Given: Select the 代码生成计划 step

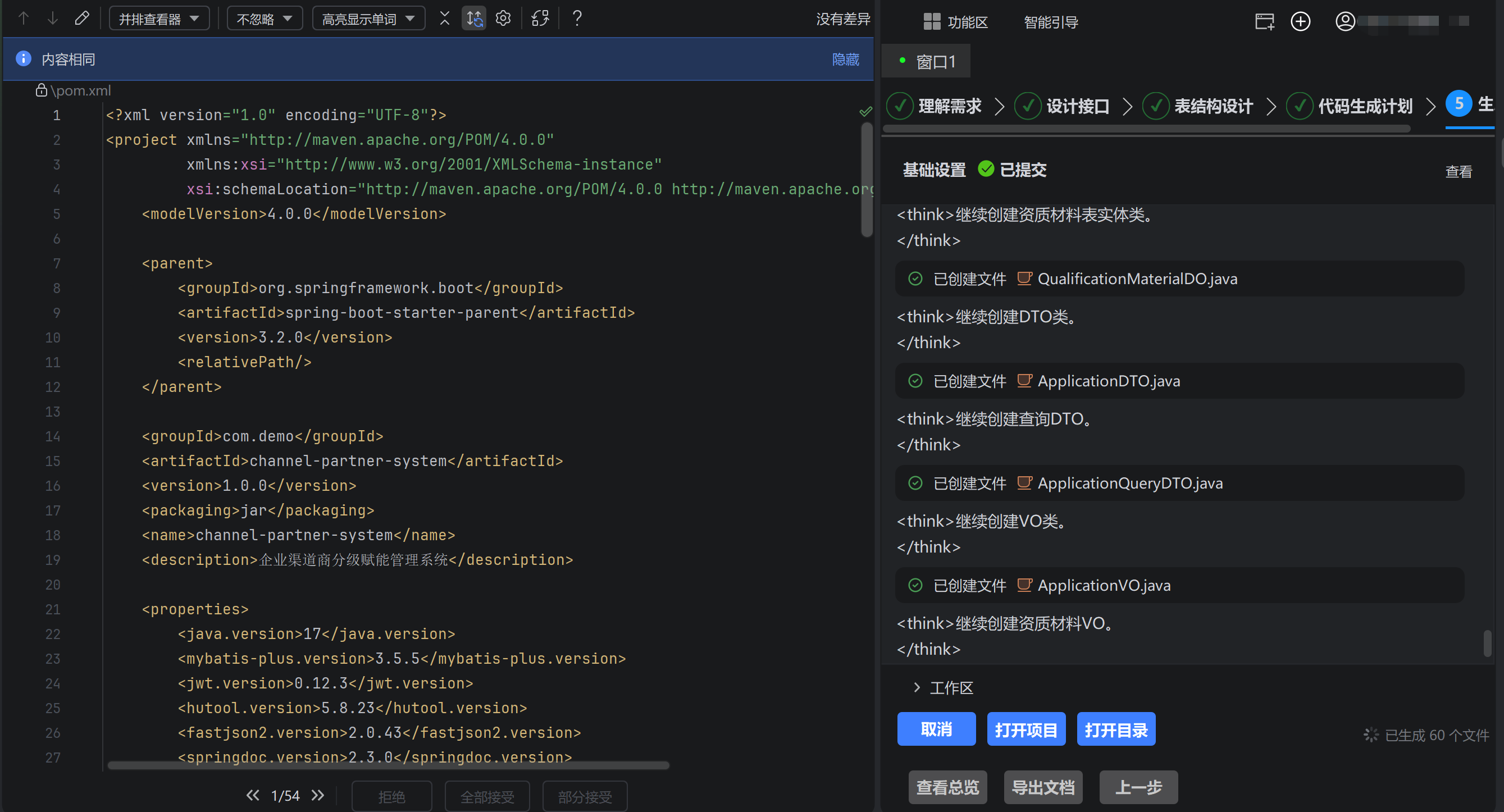Looking at the screenshot, I should (1350, 106).
